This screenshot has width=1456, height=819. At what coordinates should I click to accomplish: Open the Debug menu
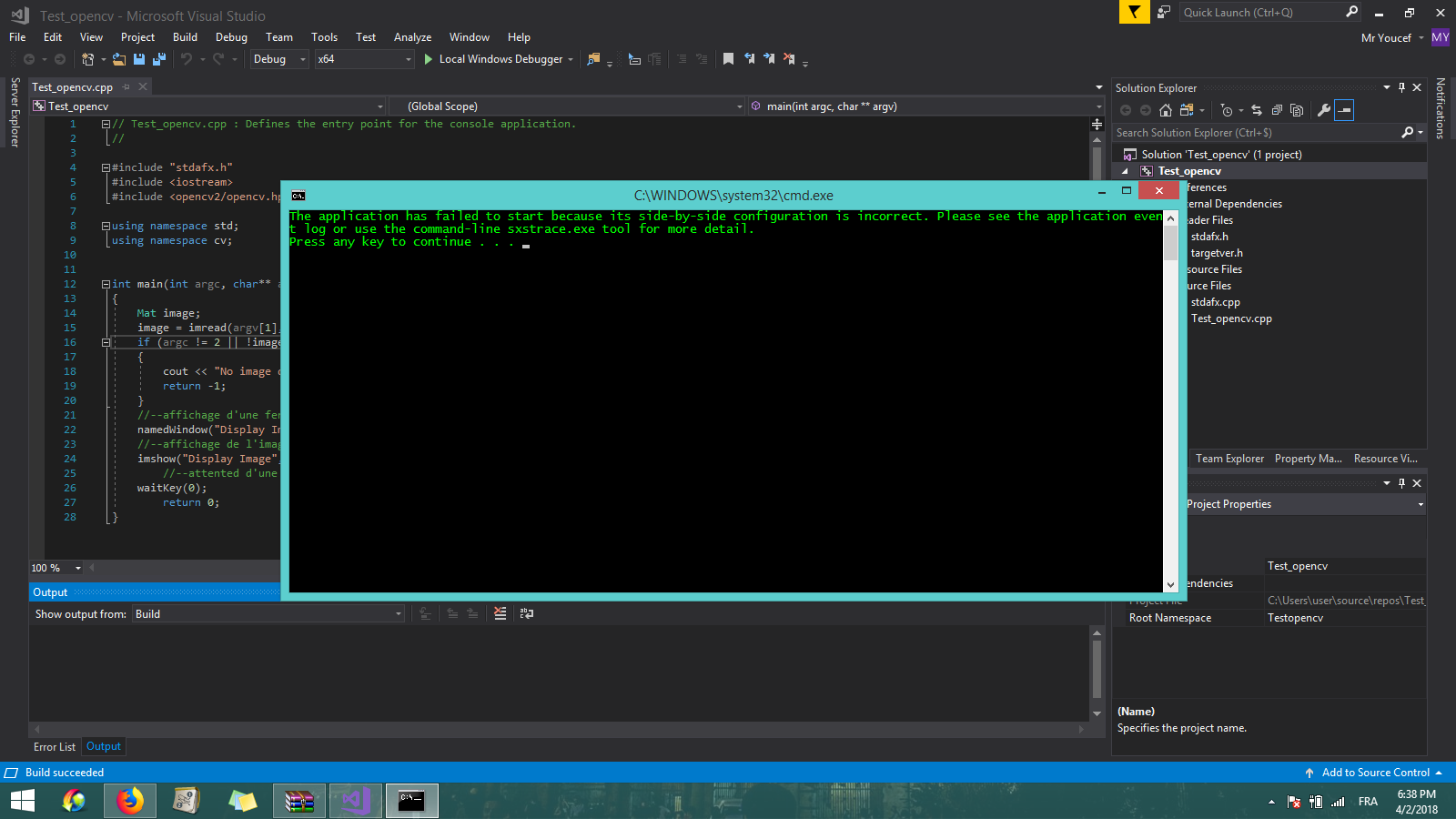point(231,37)
